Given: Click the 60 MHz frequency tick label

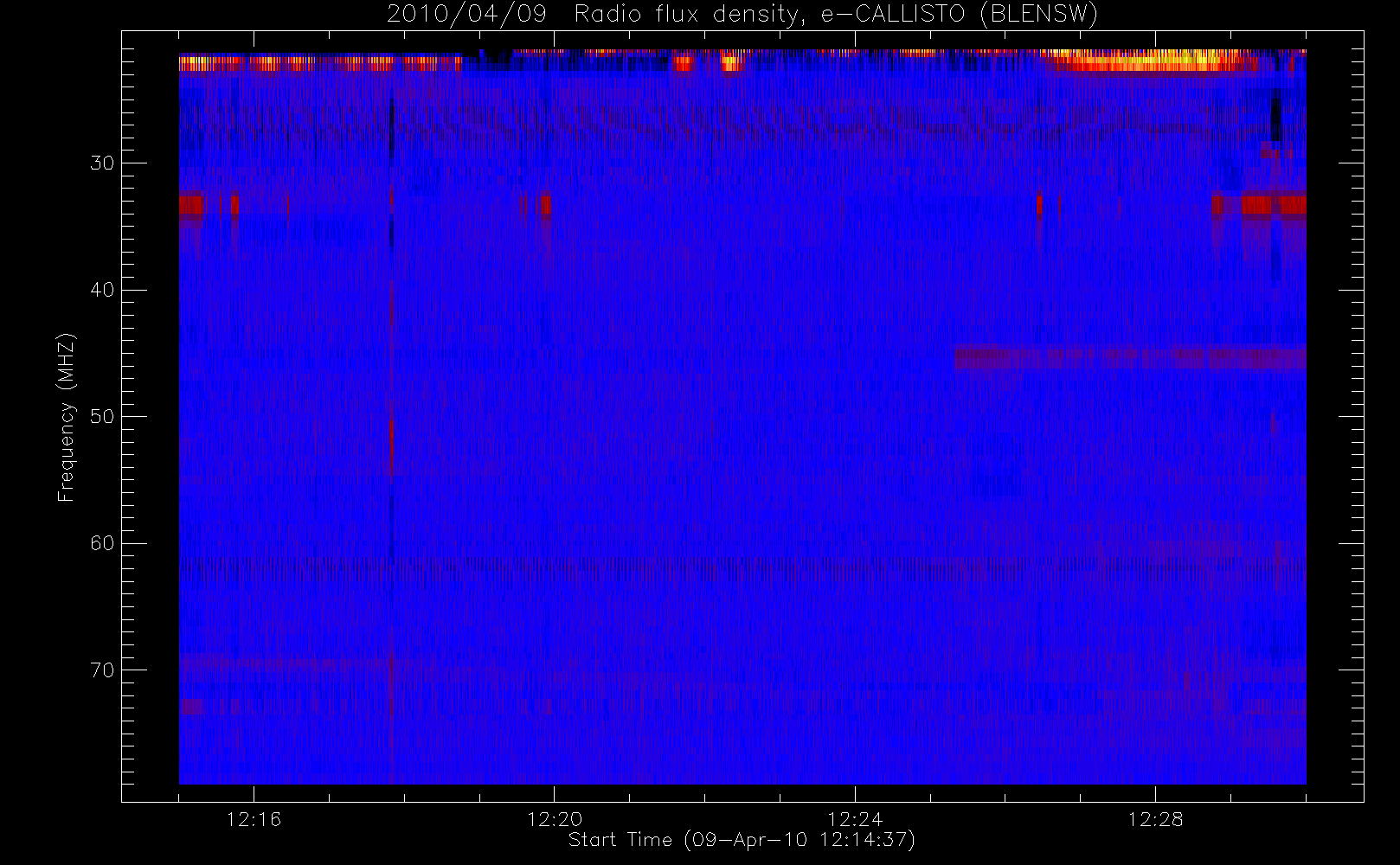Looking at the screenshot, I should click(101, 543).
